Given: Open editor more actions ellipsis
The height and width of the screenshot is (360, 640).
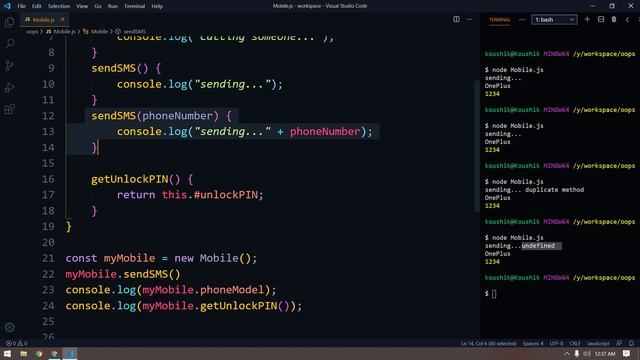Looking at the screenshot, I should (x=469, y=19).
